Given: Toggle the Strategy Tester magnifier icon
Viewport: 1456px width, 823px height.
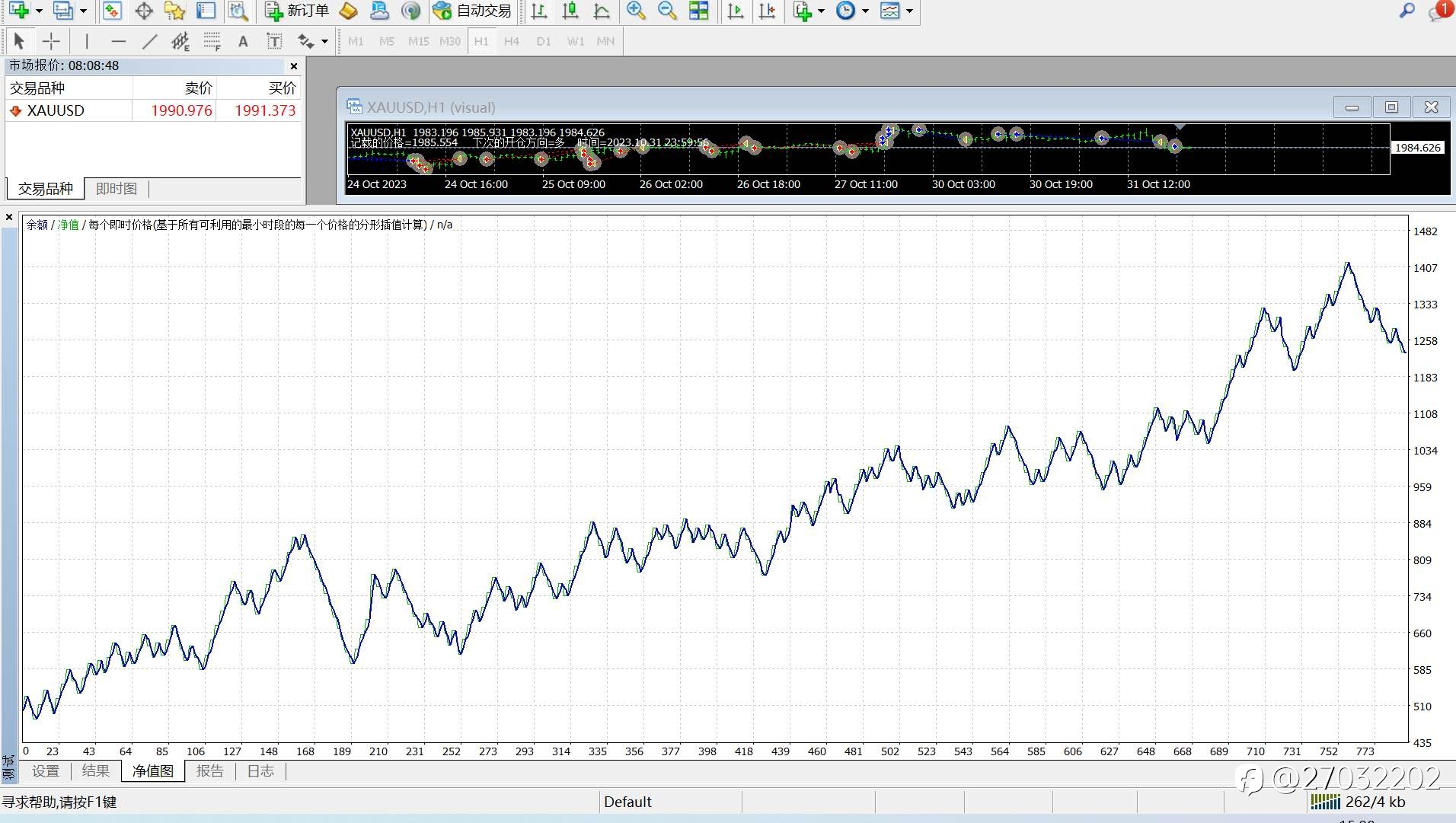Looking at the screenshot, I should tap(238, 11).
